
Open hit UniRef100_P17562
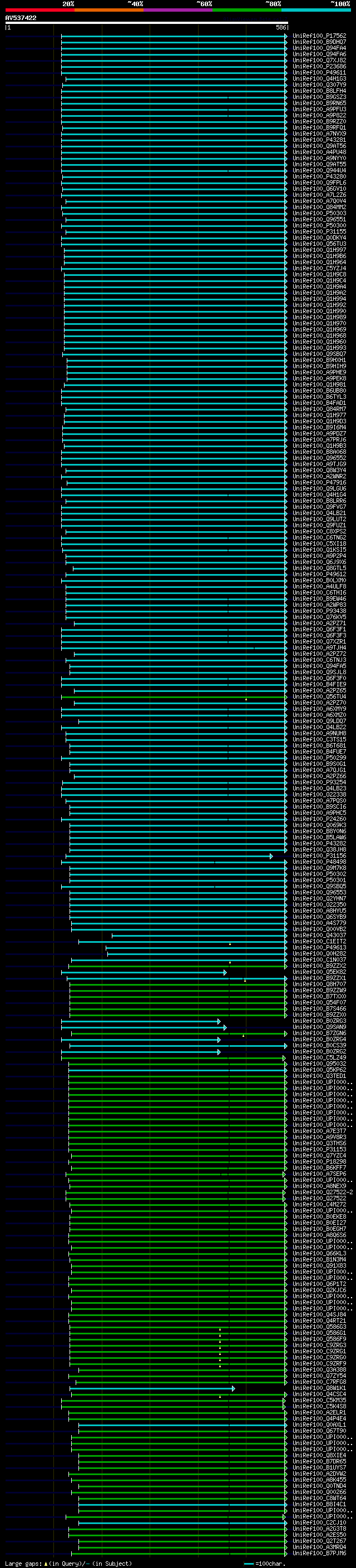[319, 36]
